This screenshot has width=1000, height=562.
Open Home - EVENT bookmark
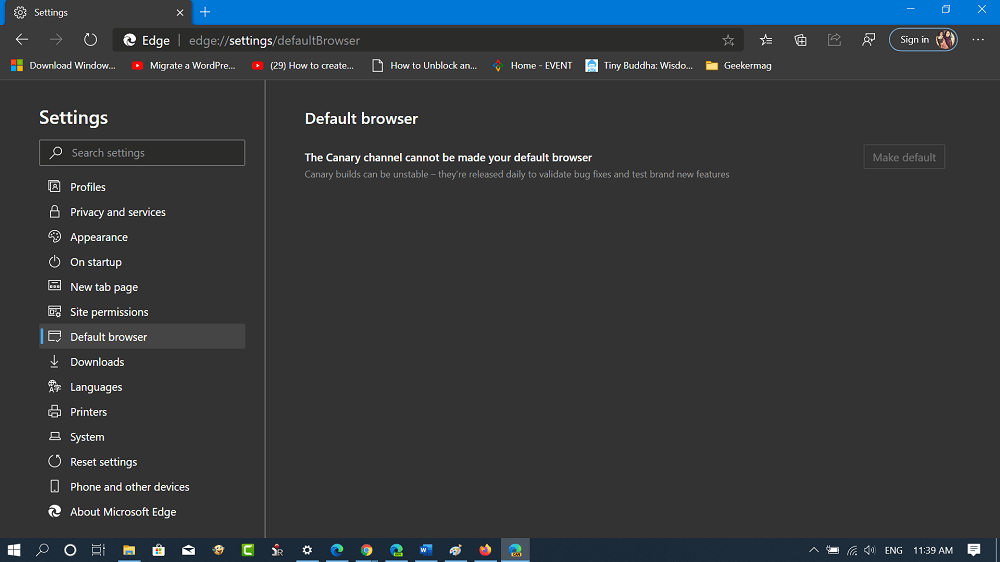pyautogui.click(x=533, y=65)
